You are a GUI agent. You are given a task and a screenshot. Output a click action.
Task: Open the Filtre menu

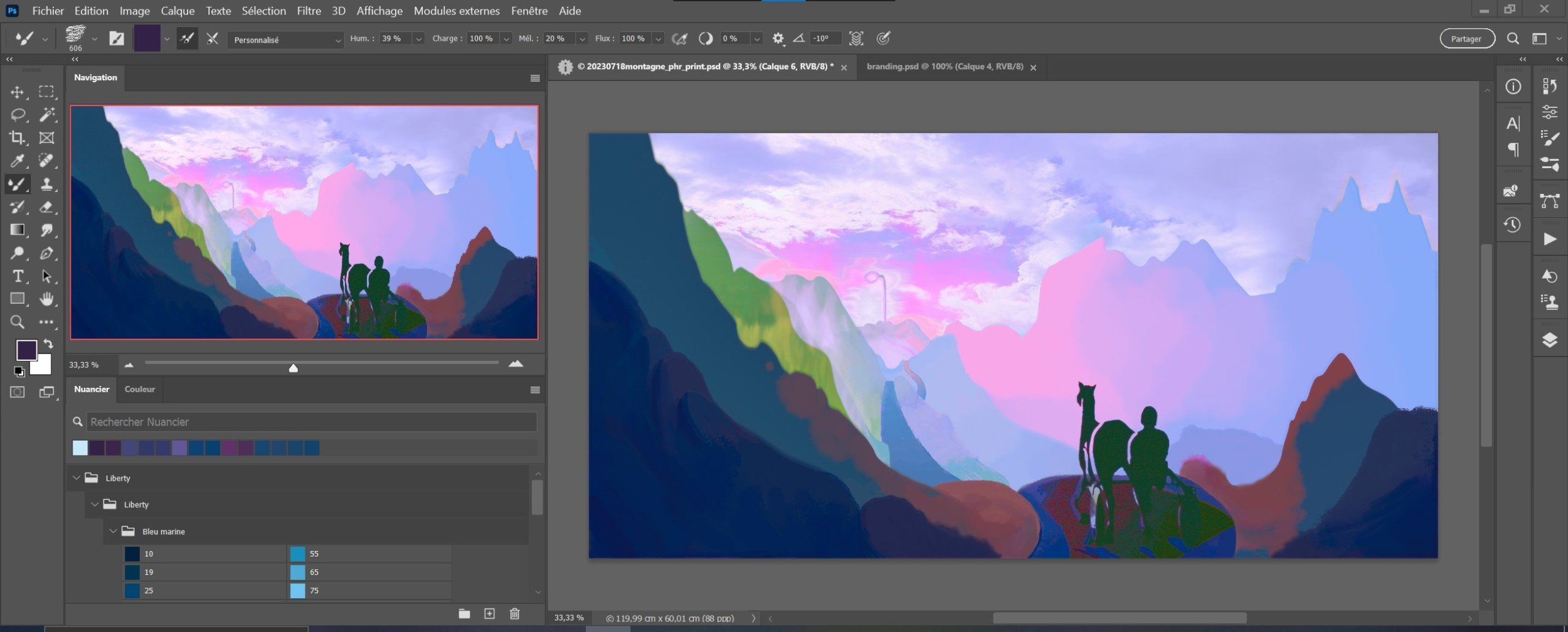coord(309,11)
